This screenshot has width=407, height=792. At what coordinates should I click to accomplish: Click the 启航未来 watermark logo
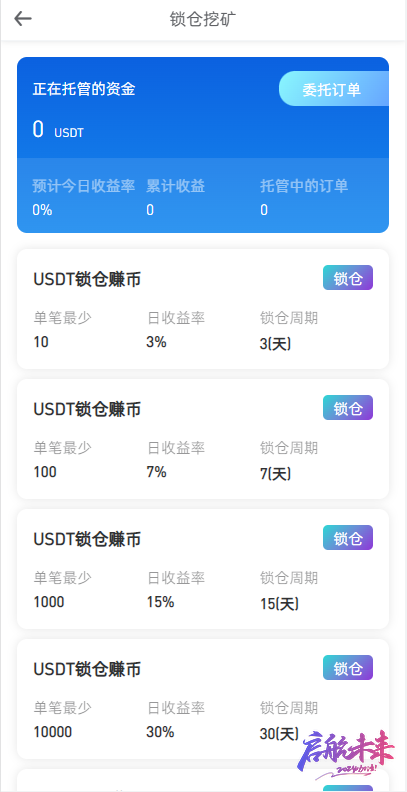tap(348, 755)
